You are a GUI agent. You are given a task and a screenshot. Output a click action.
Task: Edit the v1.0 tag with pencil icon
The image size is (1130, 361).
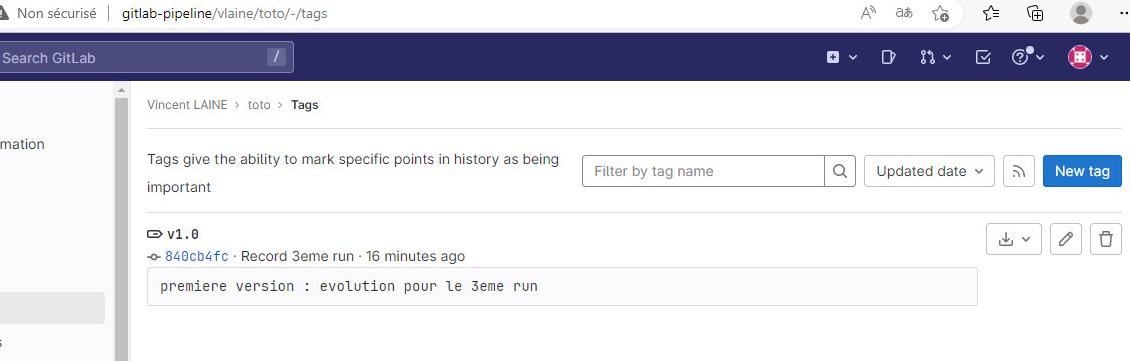pos(1066,239)
